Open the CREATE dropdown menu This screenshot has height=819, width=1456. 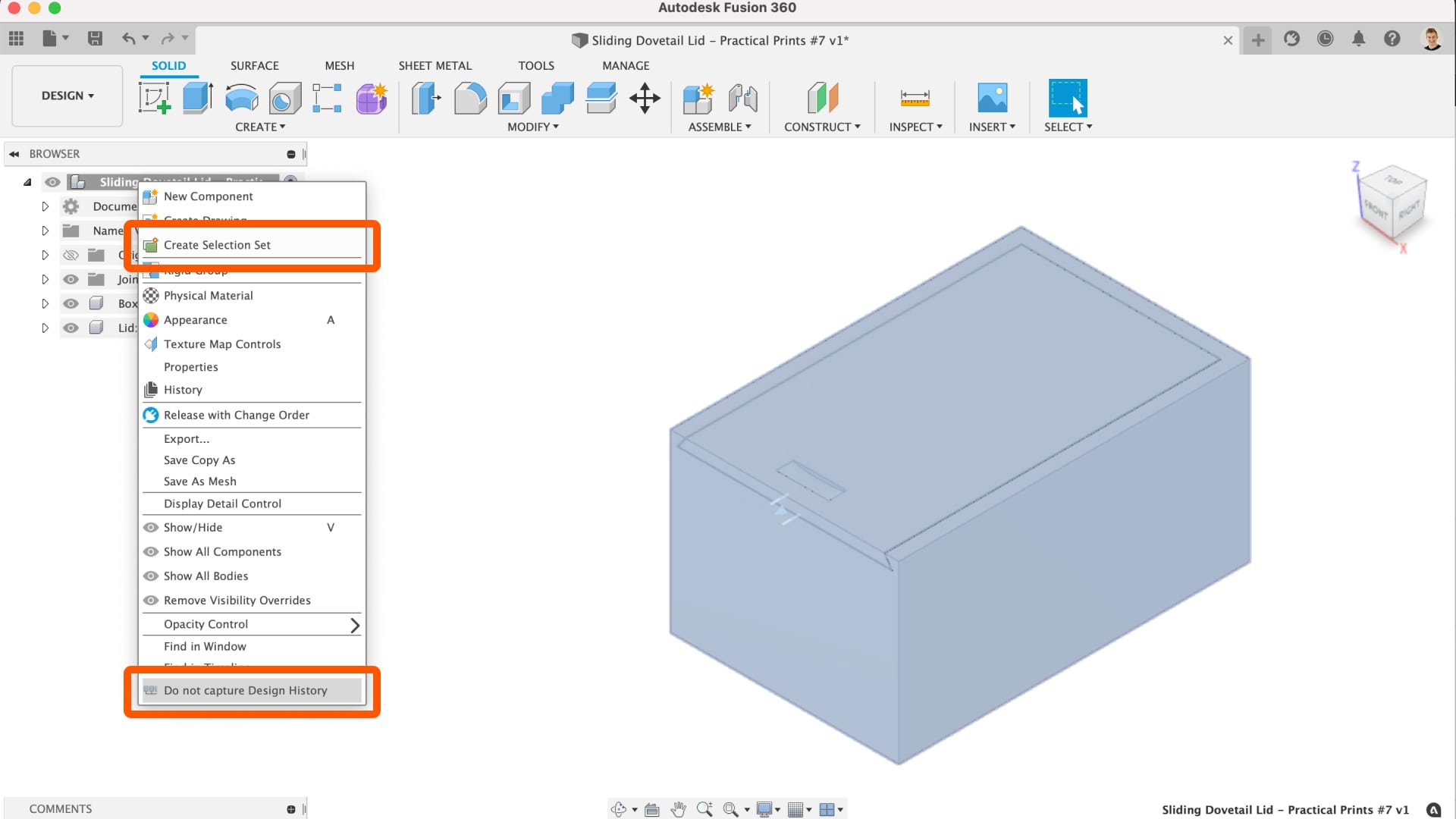[x=260, y=127]
